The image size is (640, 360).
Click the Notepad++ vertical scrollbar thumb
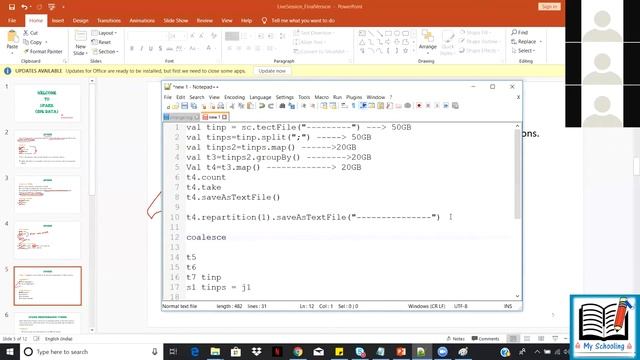[517, 173]
